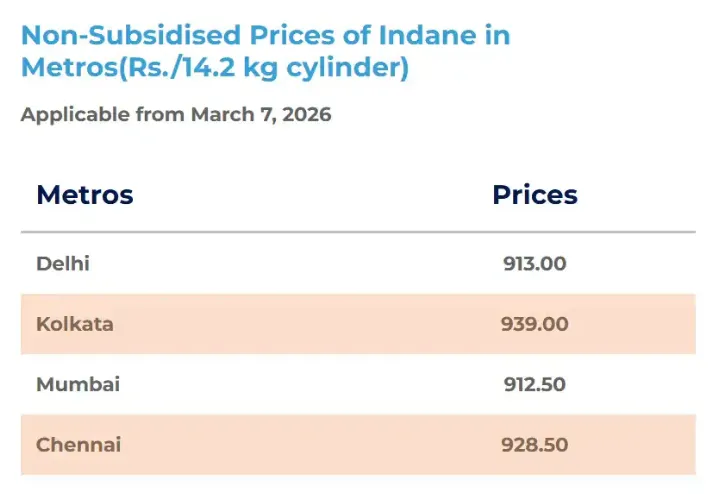Click the Chennai price 928.50
The width and height of the screenshot is (710, 494).
534,444
